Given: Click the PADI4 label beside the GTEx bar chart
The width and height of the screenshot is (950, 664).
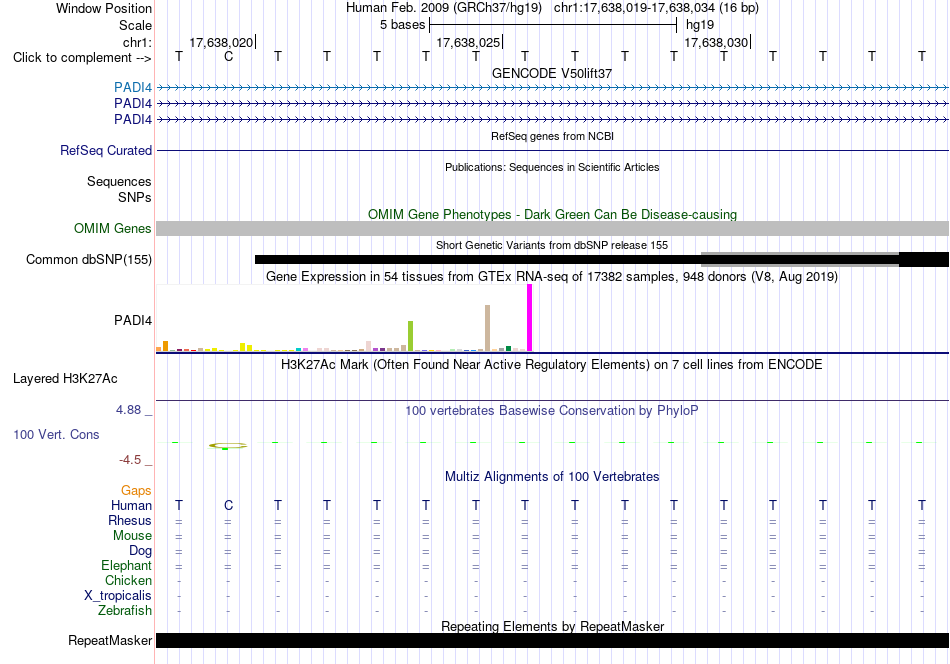Looking at the screenshot, I should [133, 320].
